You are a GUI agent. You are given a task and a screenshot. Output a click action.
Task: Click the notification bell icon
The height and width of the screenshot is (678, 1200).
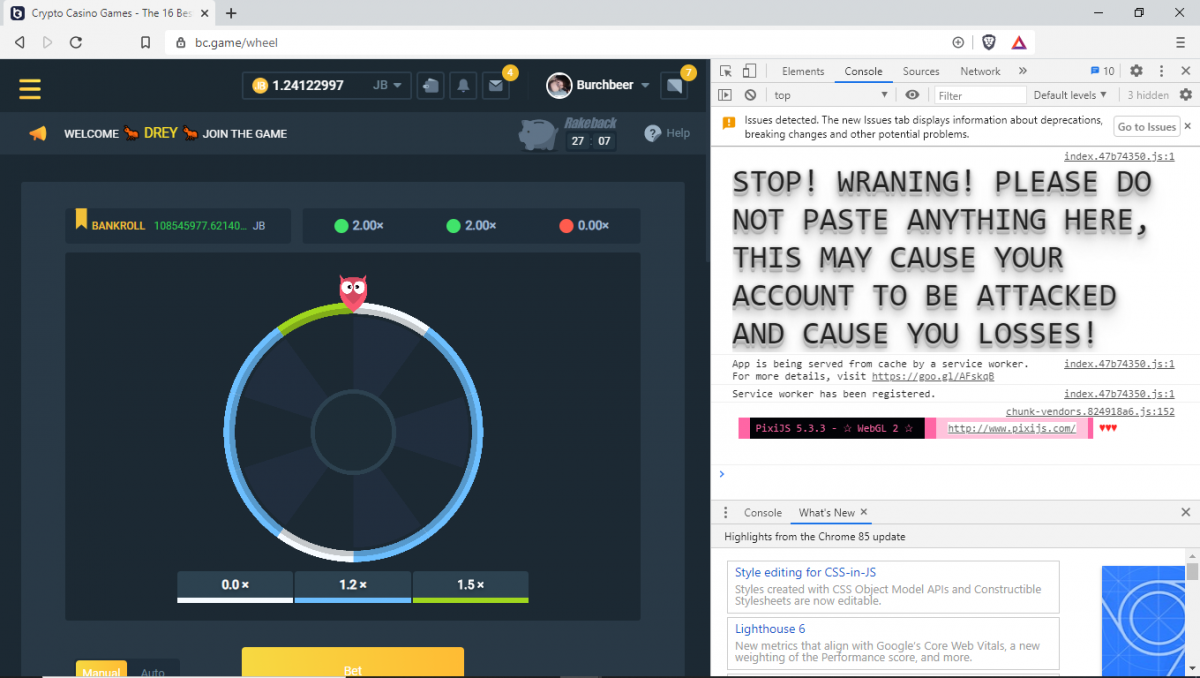pos(463,86)
